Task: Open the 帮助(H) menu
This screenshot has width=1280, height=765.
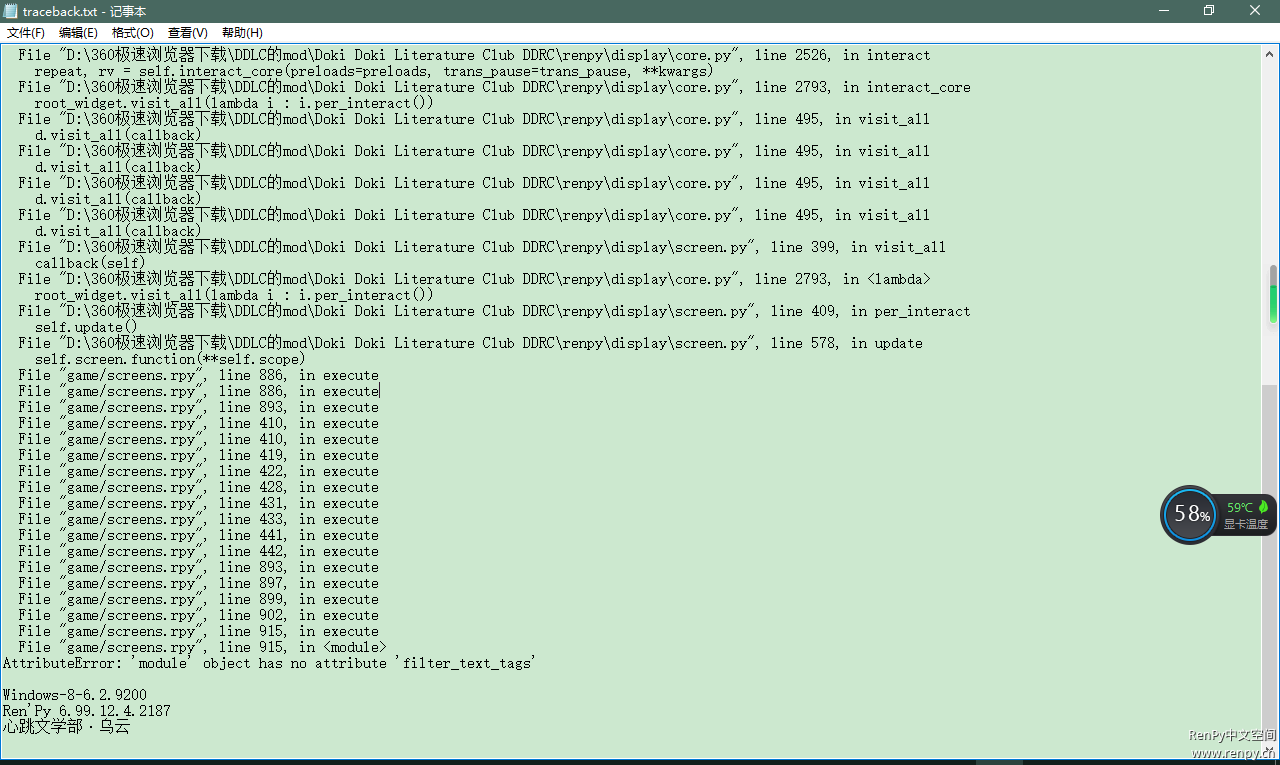Action: click(x=242, y=33)
